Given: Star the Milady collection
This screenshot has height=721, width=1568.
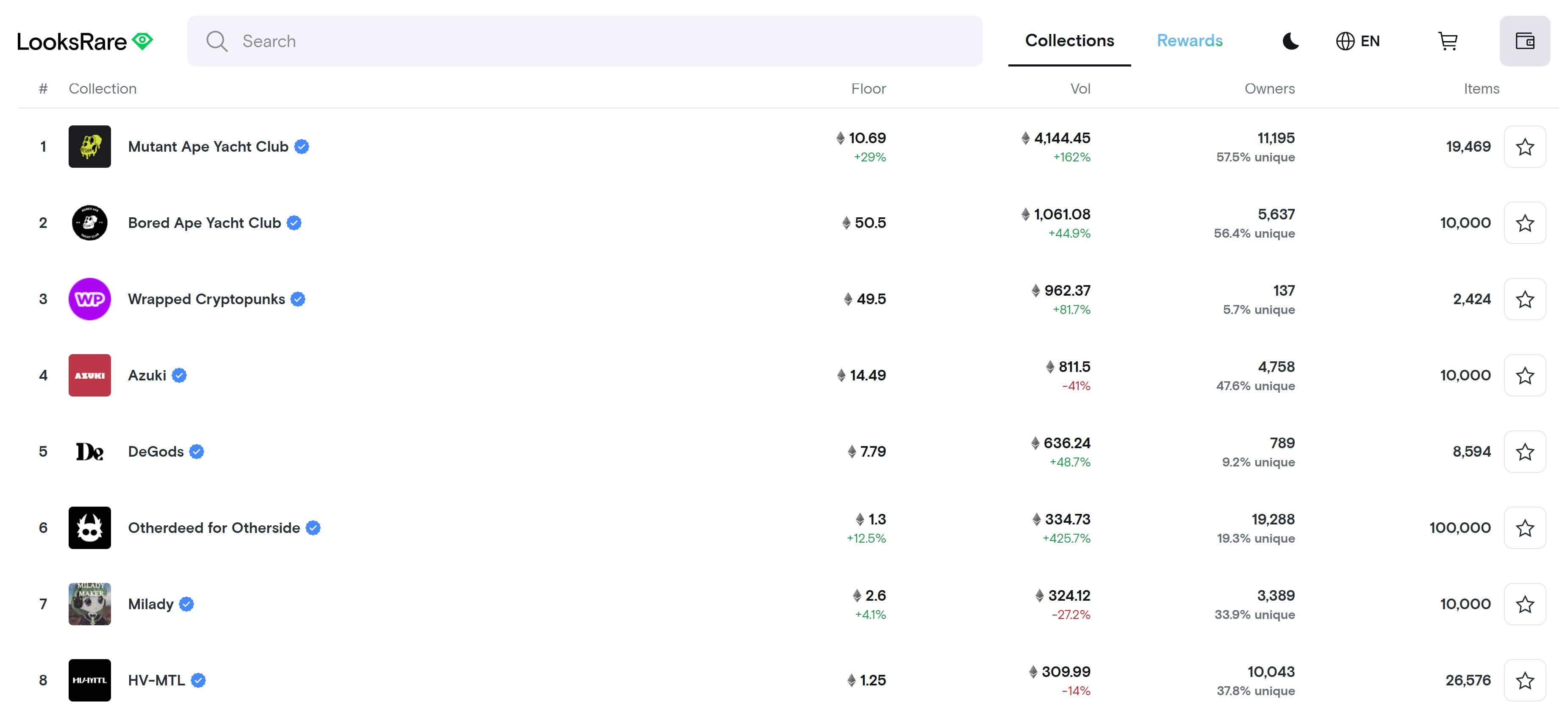Looking at the screenshot, I should pos(1525,604).
